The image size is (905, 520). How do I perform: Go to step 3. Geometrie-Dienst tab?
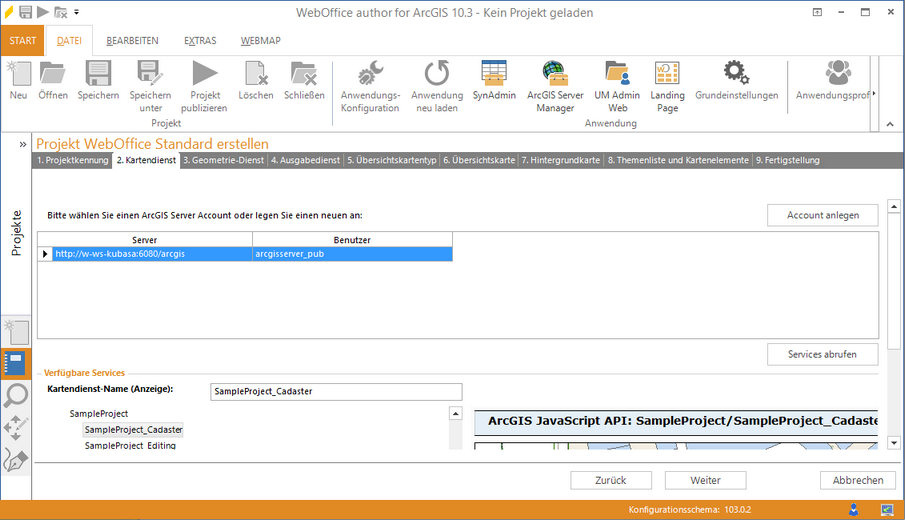223,160
